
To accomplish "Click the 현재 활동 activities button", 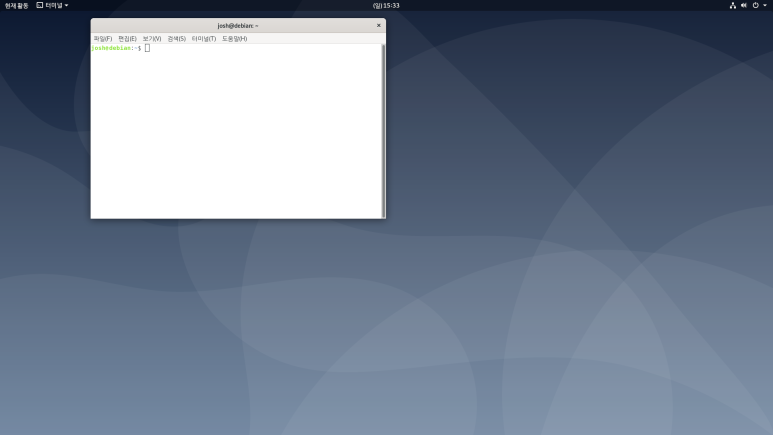I will pos(16,5).
